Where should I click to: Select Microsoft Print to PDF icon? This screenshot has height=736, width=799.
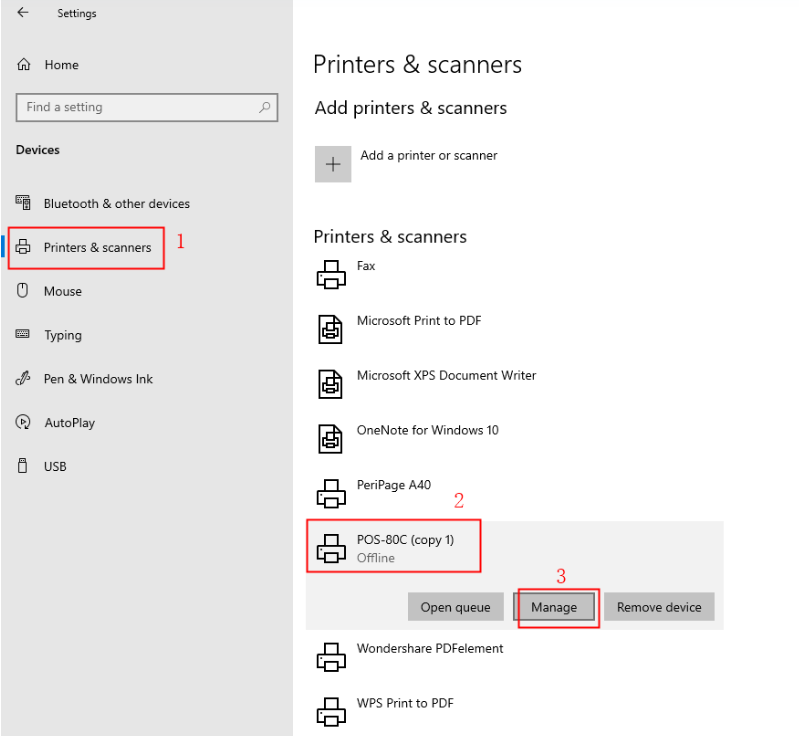point(330,329)
